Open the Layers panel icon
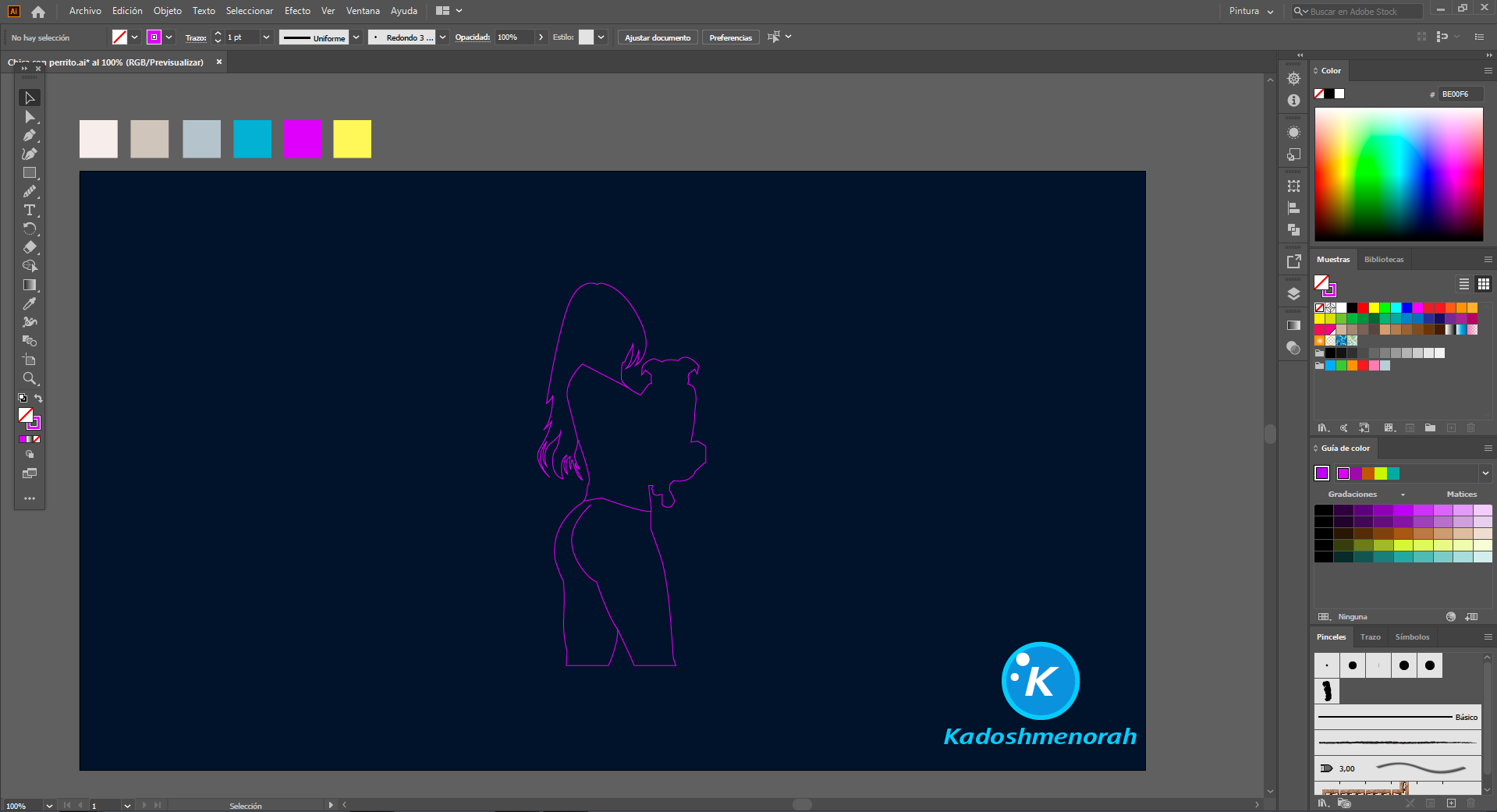The image size is (1497, 812). pos(1293,294)
